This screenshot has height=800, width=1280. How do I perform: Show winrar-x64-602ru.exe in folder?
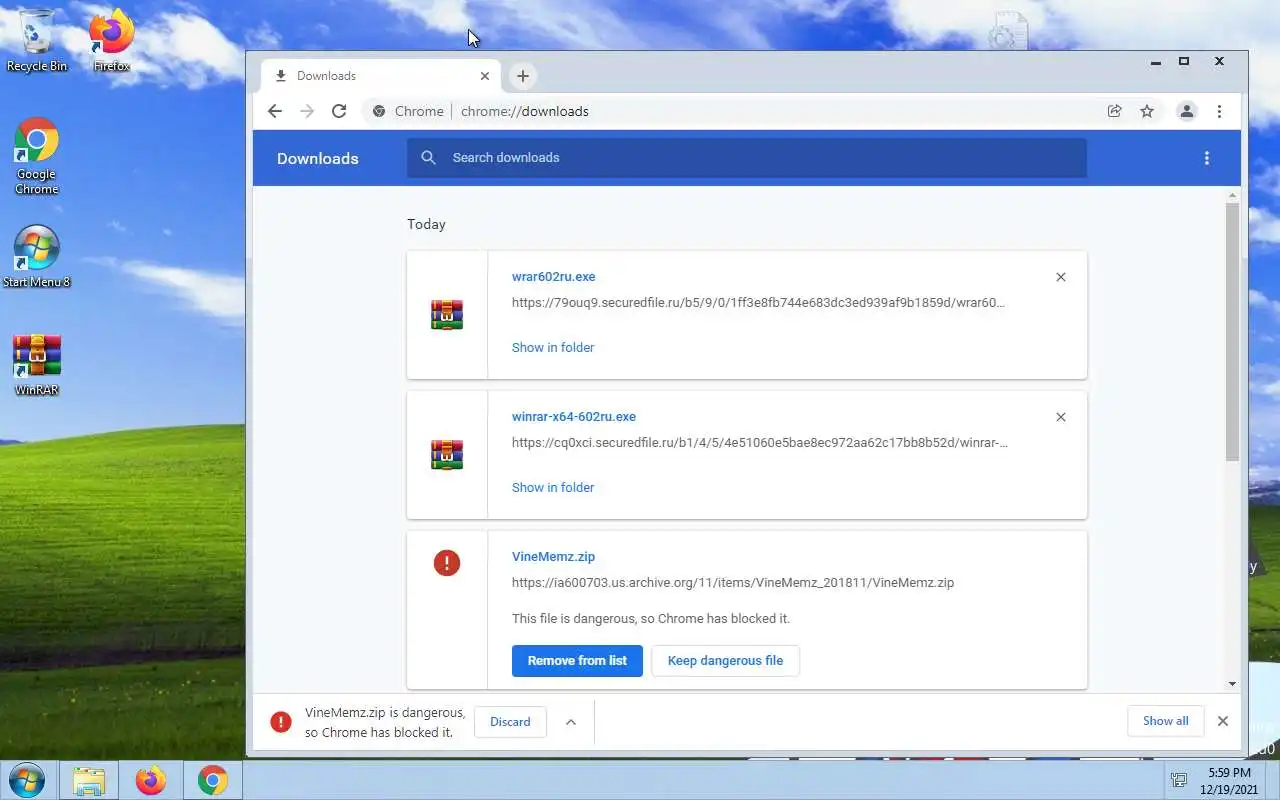[x=553, y=488]
